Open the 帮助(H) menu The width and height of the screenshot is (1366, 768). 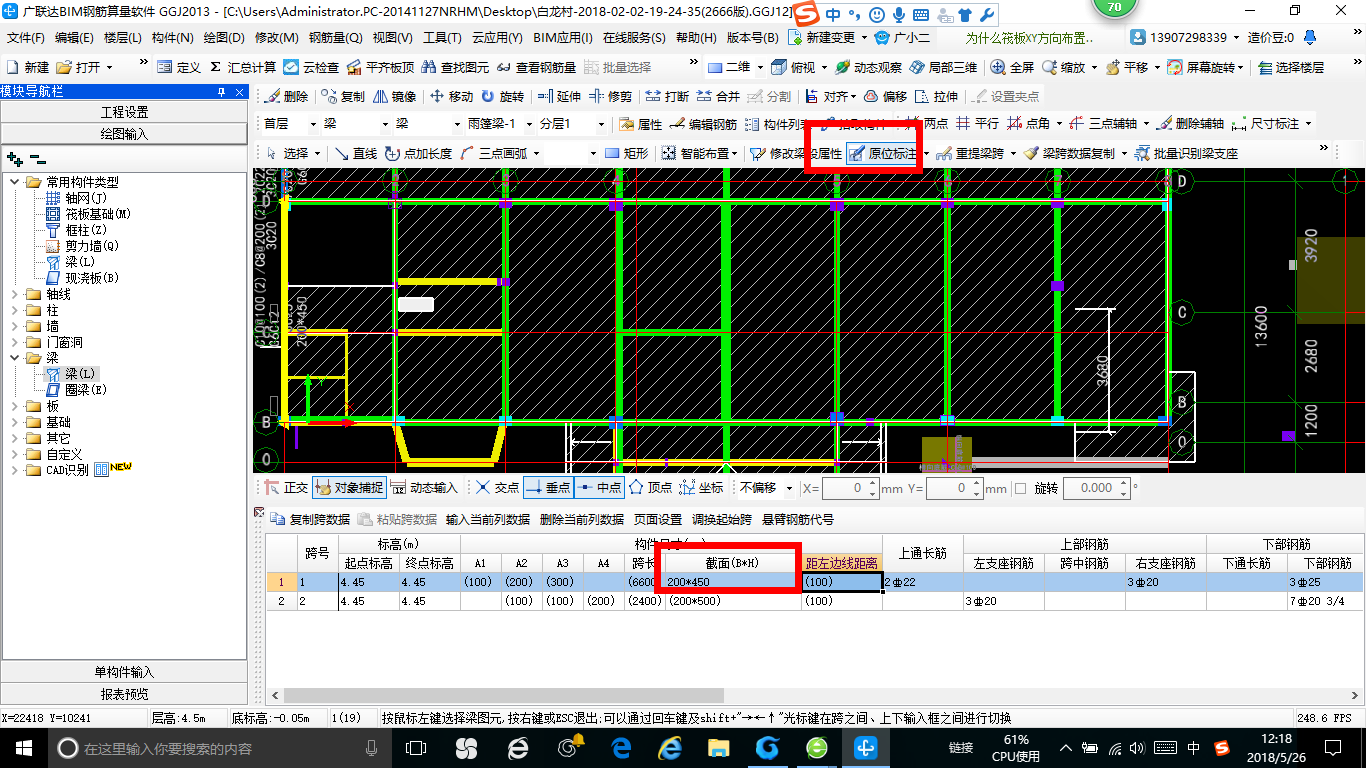coord(696,38)
